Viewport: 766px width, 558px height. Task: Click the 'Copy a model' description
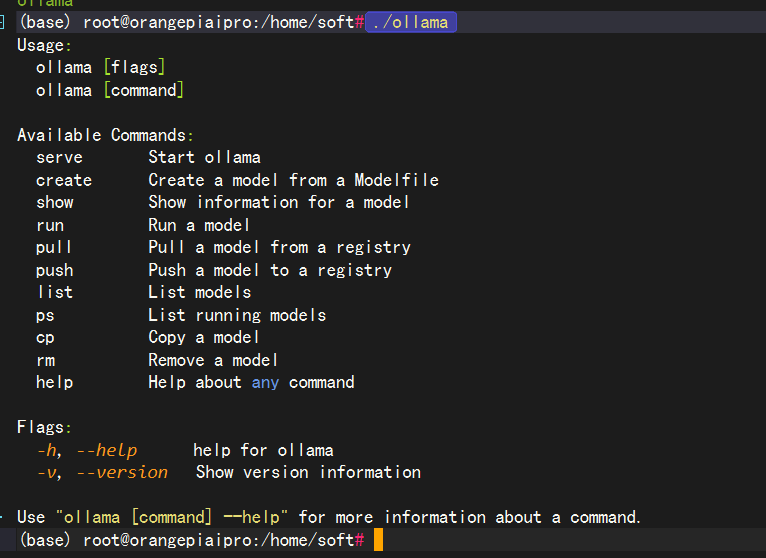204,338
